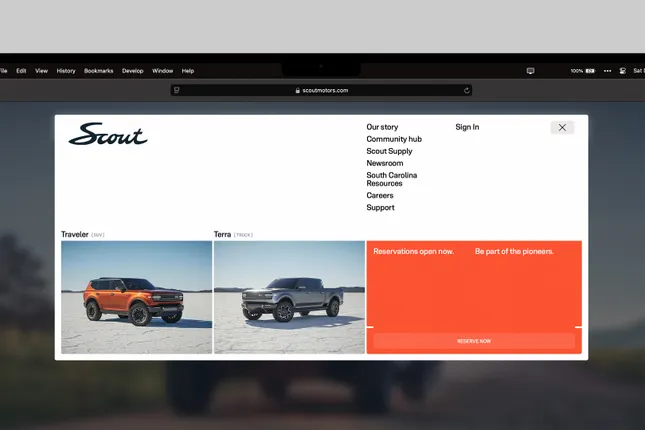Screen dimensions: 645x430
Task: Open the View menu
Action: 41,71
